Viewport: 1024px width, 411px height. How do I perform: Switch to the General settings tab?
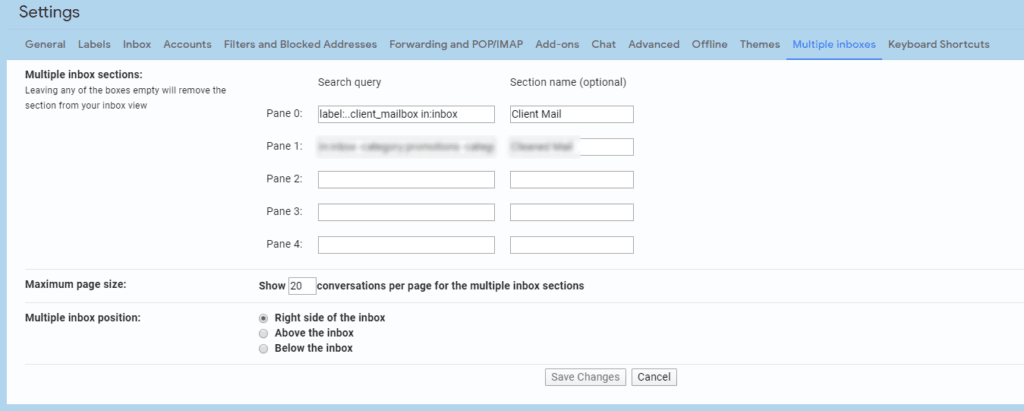(45, 44)
